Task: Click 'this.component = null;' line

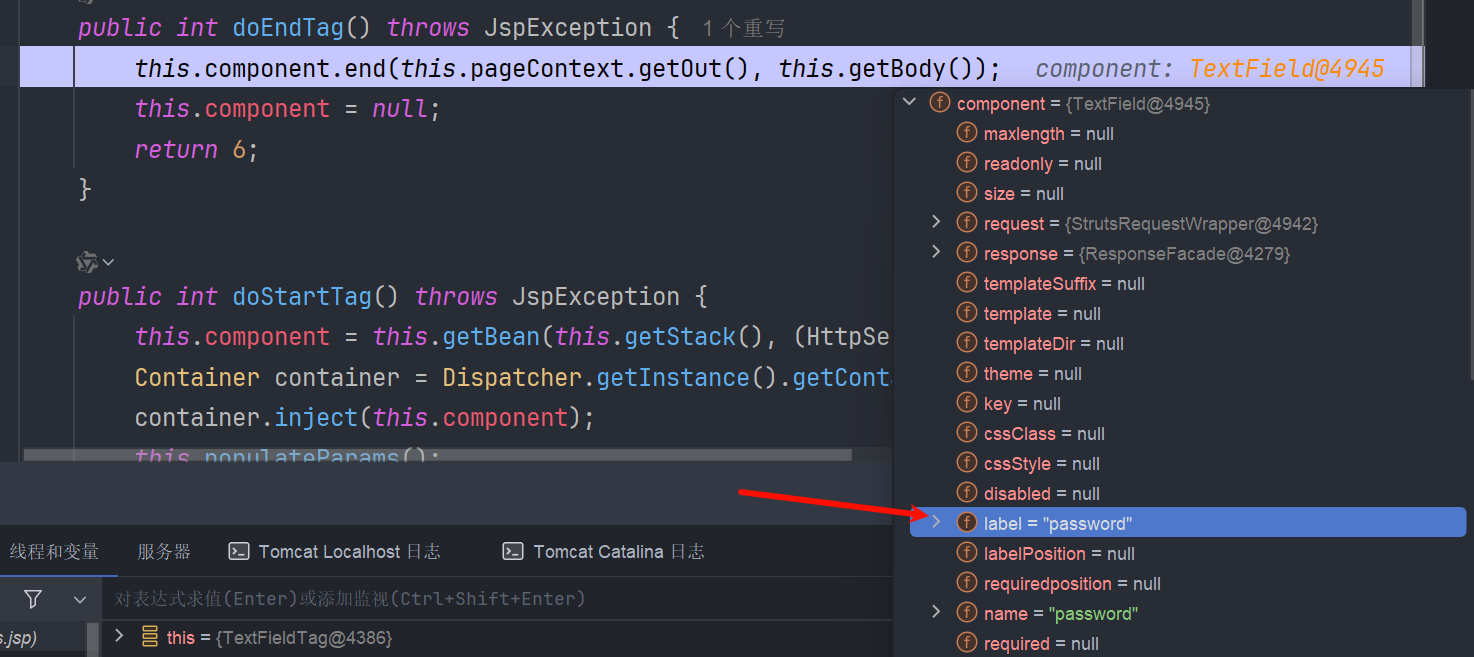Action: pyautogui.click(x=287, y=109)
